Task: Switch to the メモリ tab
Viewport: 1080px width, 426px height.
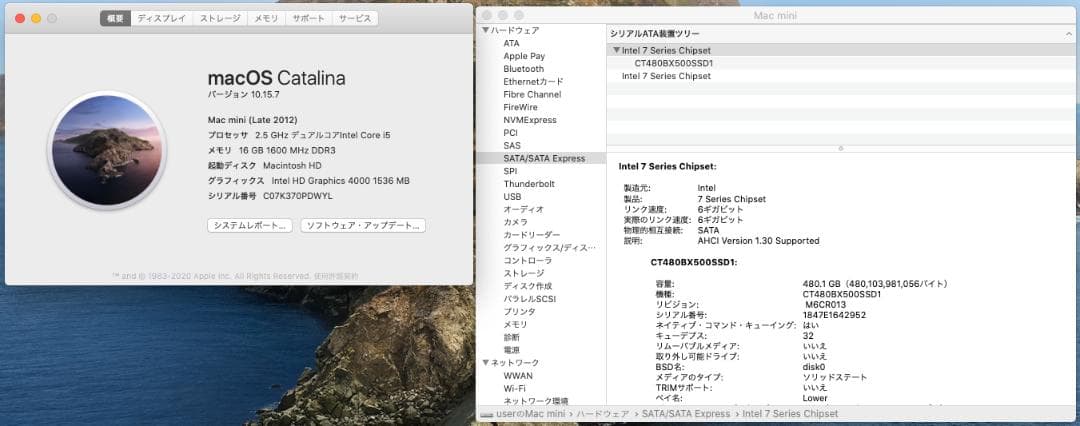Action: tap(267, 19)
